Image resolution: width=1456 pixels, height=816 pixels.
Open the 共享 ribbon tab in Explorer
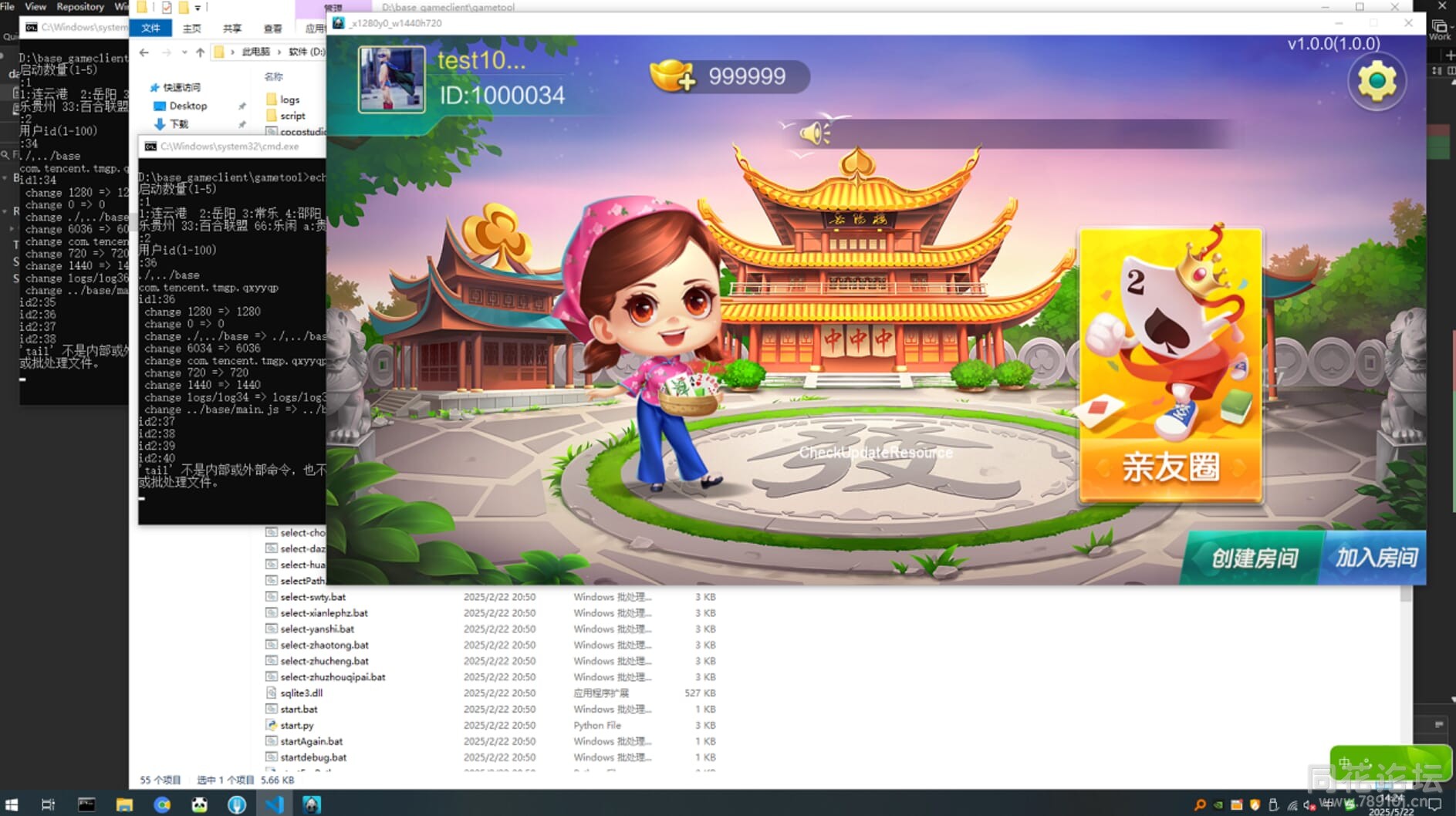tap(231, 29)
